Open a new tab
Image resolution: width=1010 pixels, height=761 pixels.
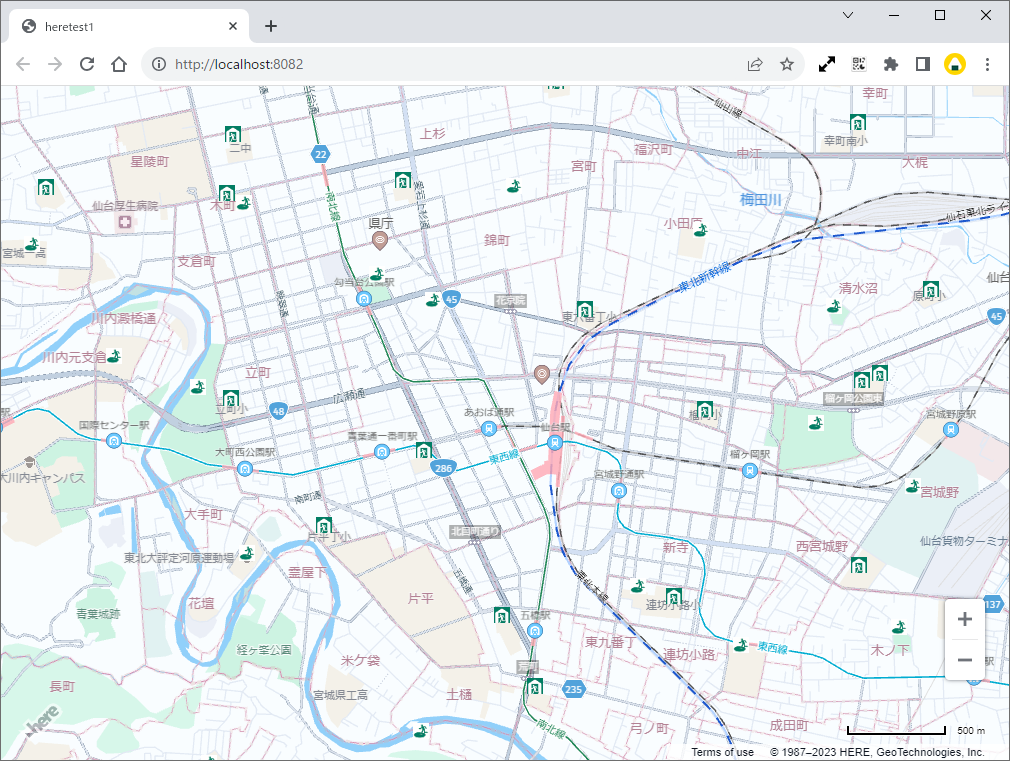[x=271, y=26]
